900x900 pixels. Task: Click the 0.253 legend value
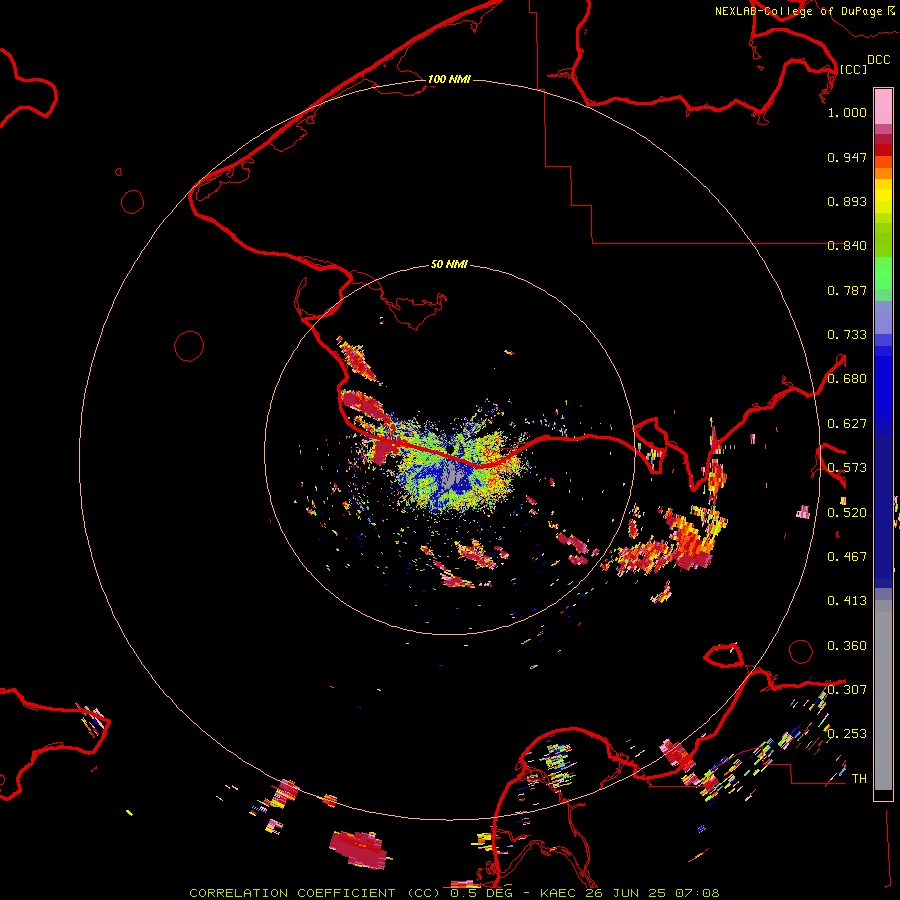[x=847, y=734]
